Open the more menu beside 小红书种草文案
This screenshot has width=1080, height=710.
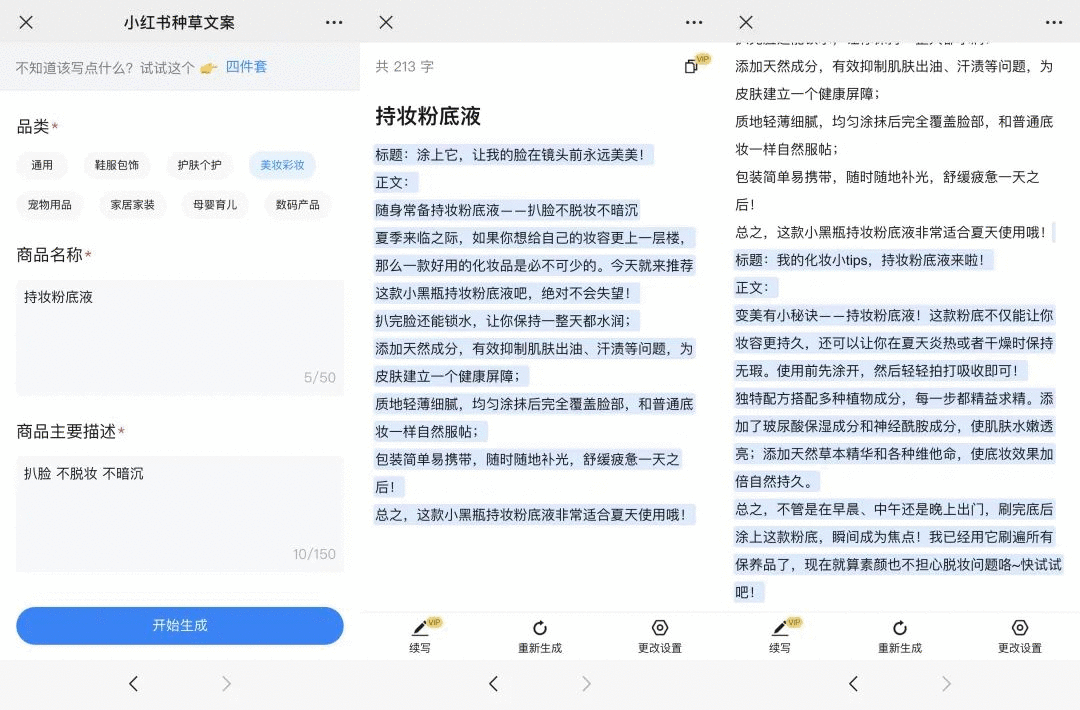pyautogui.click(x=334, y=23)
